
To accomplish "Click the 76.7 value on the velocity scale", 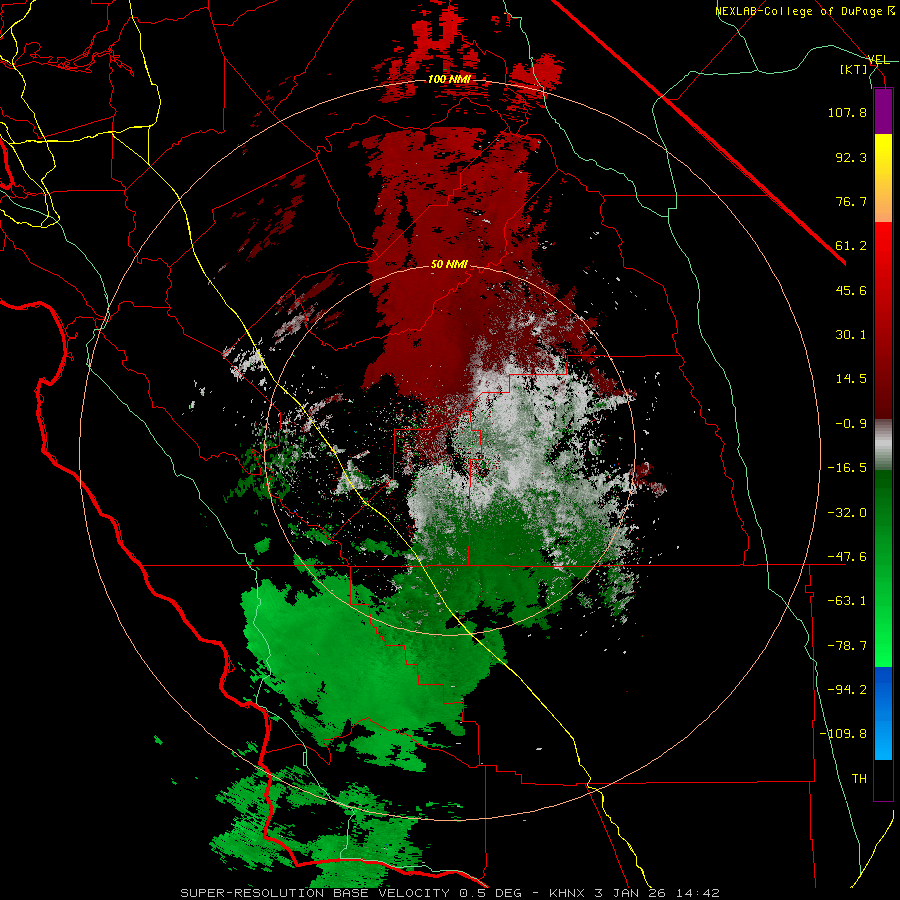I will [851, 201].
